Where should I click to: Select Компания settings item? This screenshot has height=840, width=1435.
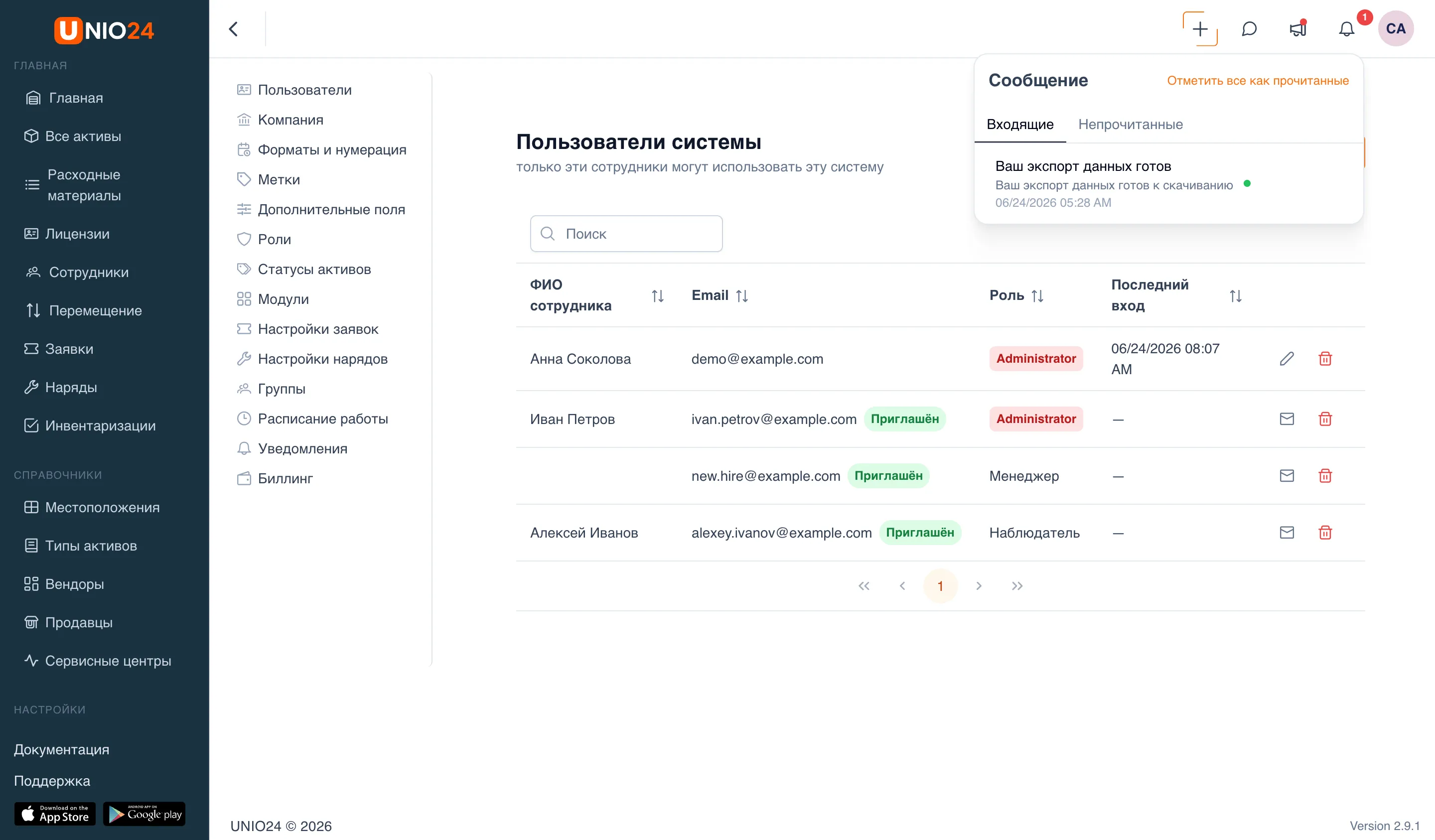(x=280, y=120)
